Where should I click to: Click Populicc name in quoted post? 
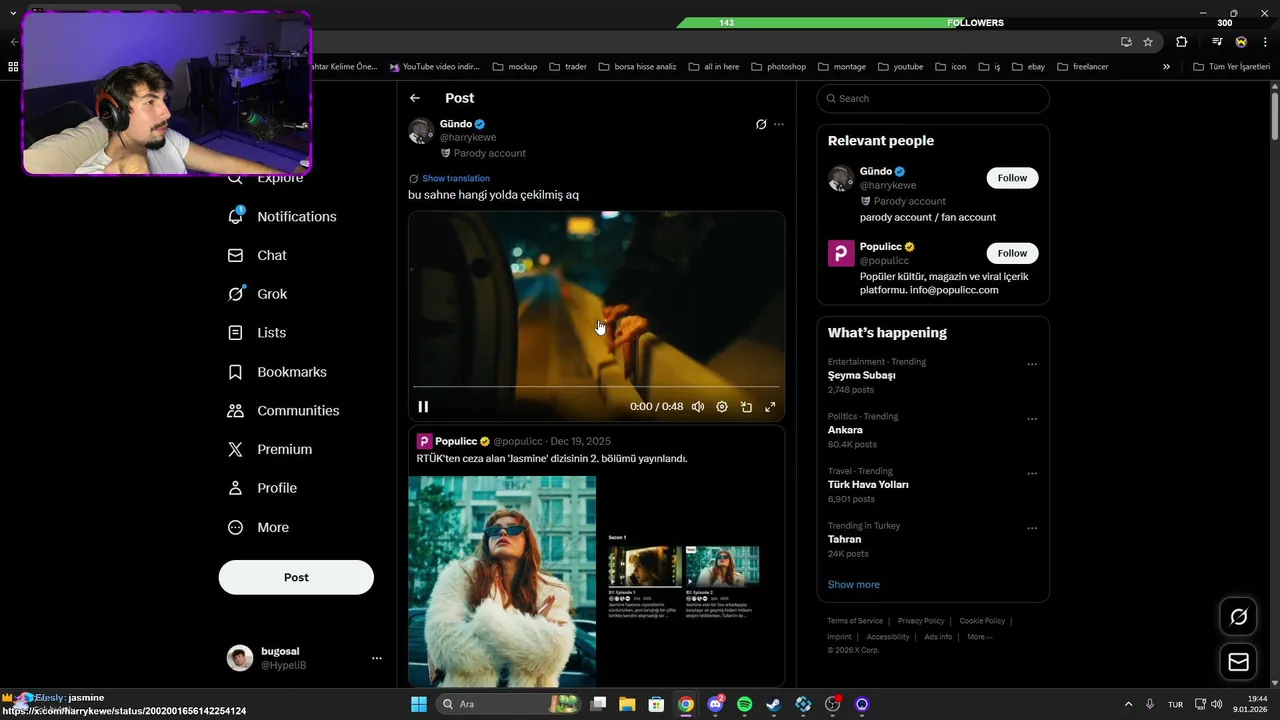tap(456, 441)
